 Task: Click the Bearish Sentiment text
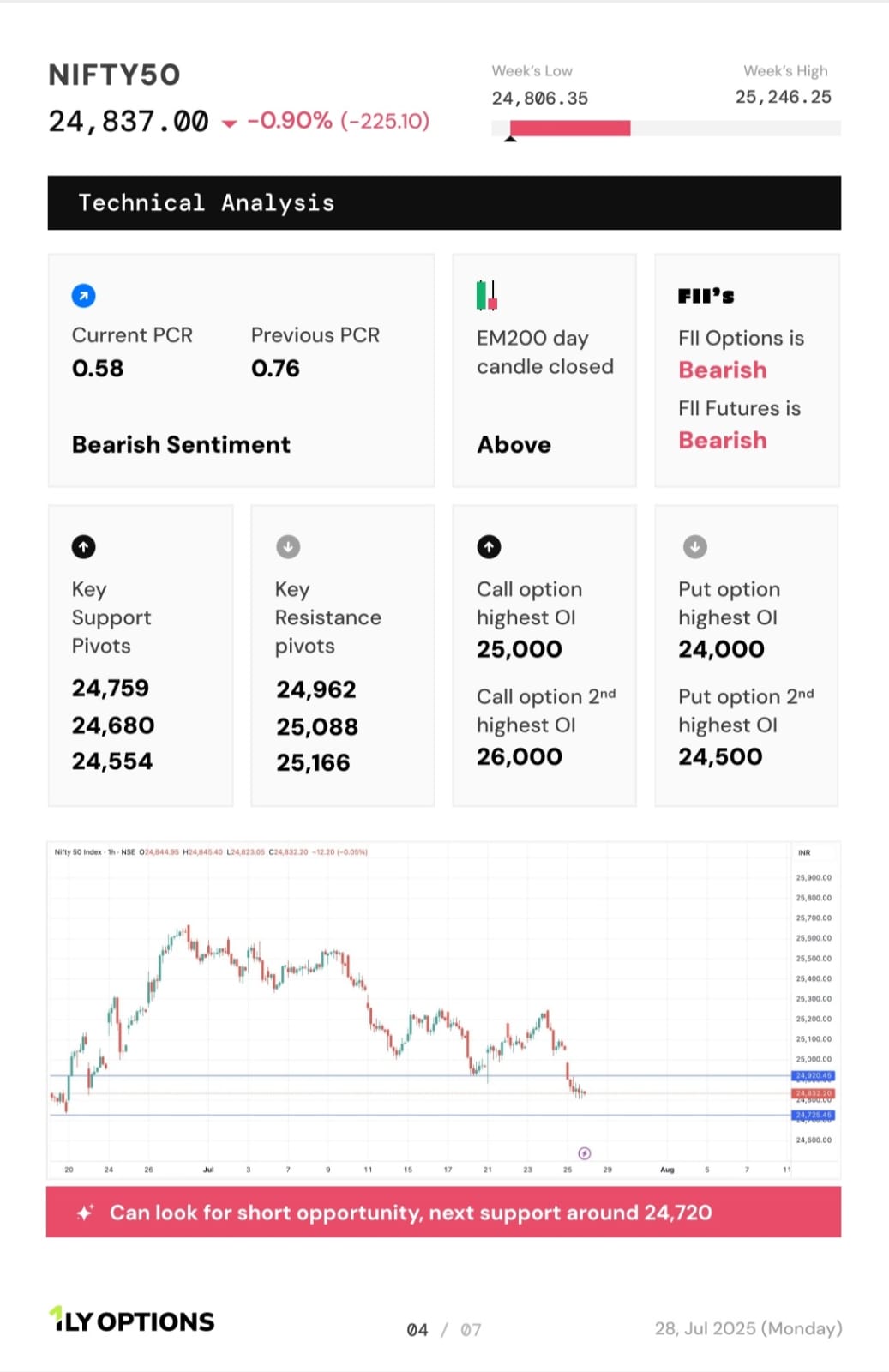tap(181, 444)
